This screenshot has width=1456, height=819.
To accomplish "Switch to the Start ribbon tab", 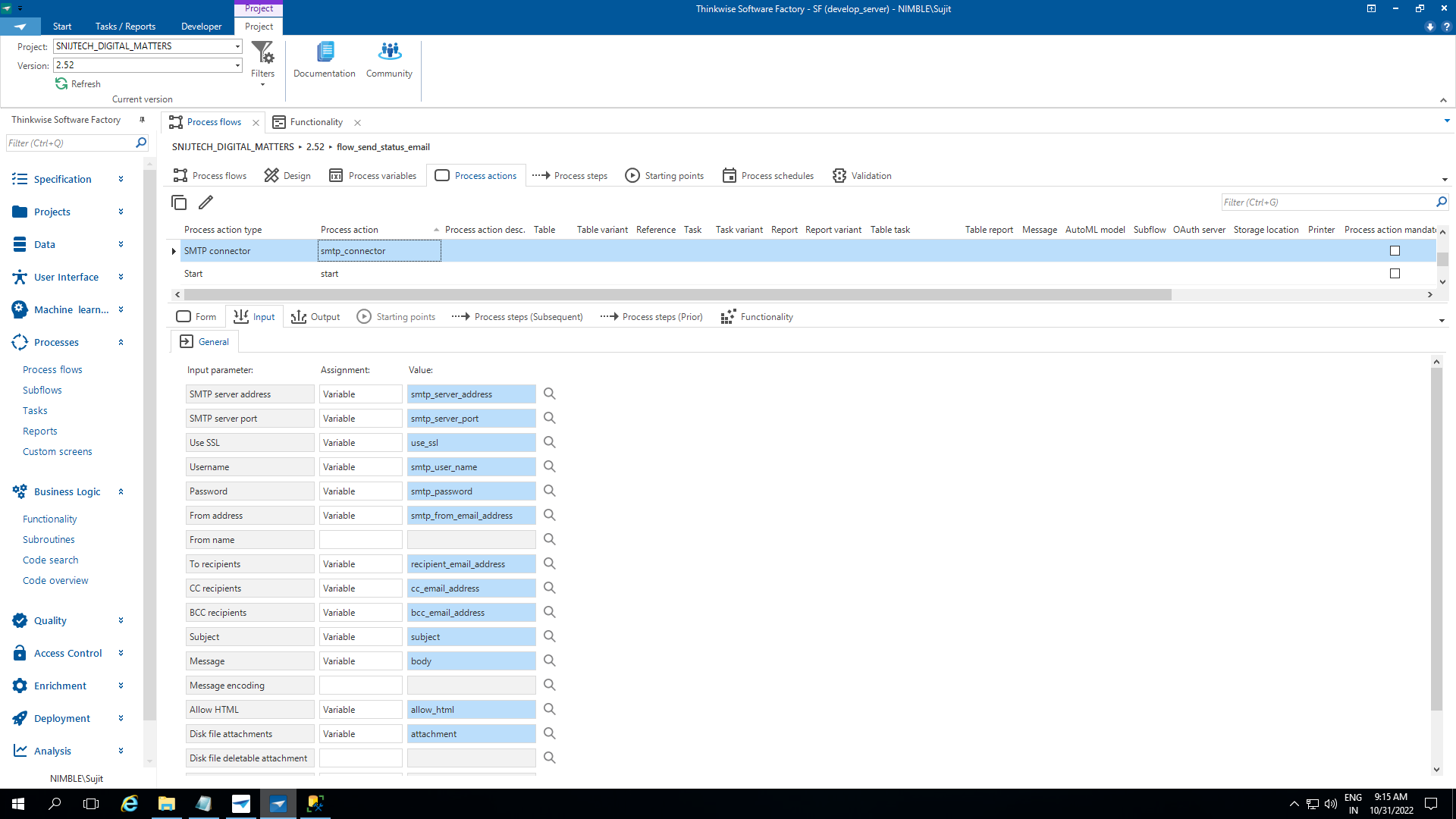I will point(62,27).
